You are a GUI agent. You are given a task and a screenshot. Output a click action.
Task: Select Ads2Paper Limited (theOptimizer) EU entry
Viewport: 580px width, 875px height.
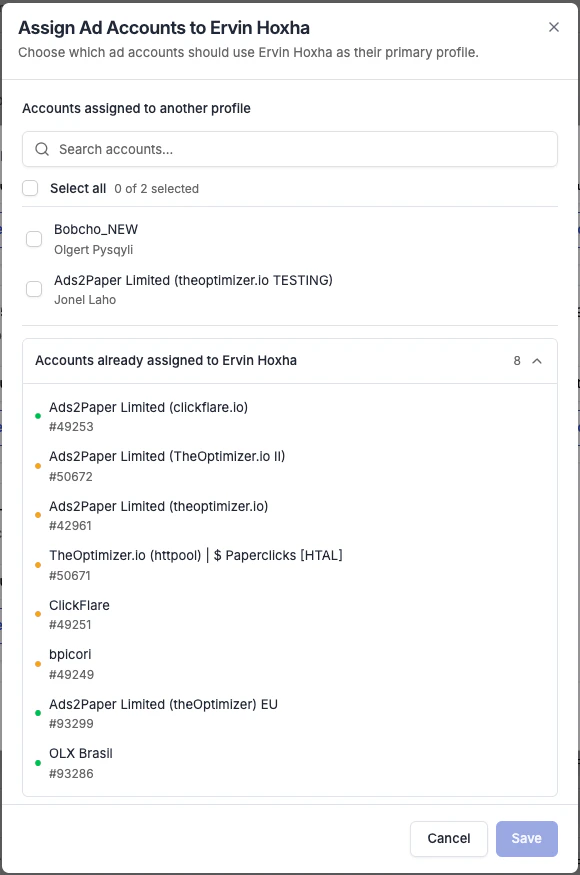[164, 704]
